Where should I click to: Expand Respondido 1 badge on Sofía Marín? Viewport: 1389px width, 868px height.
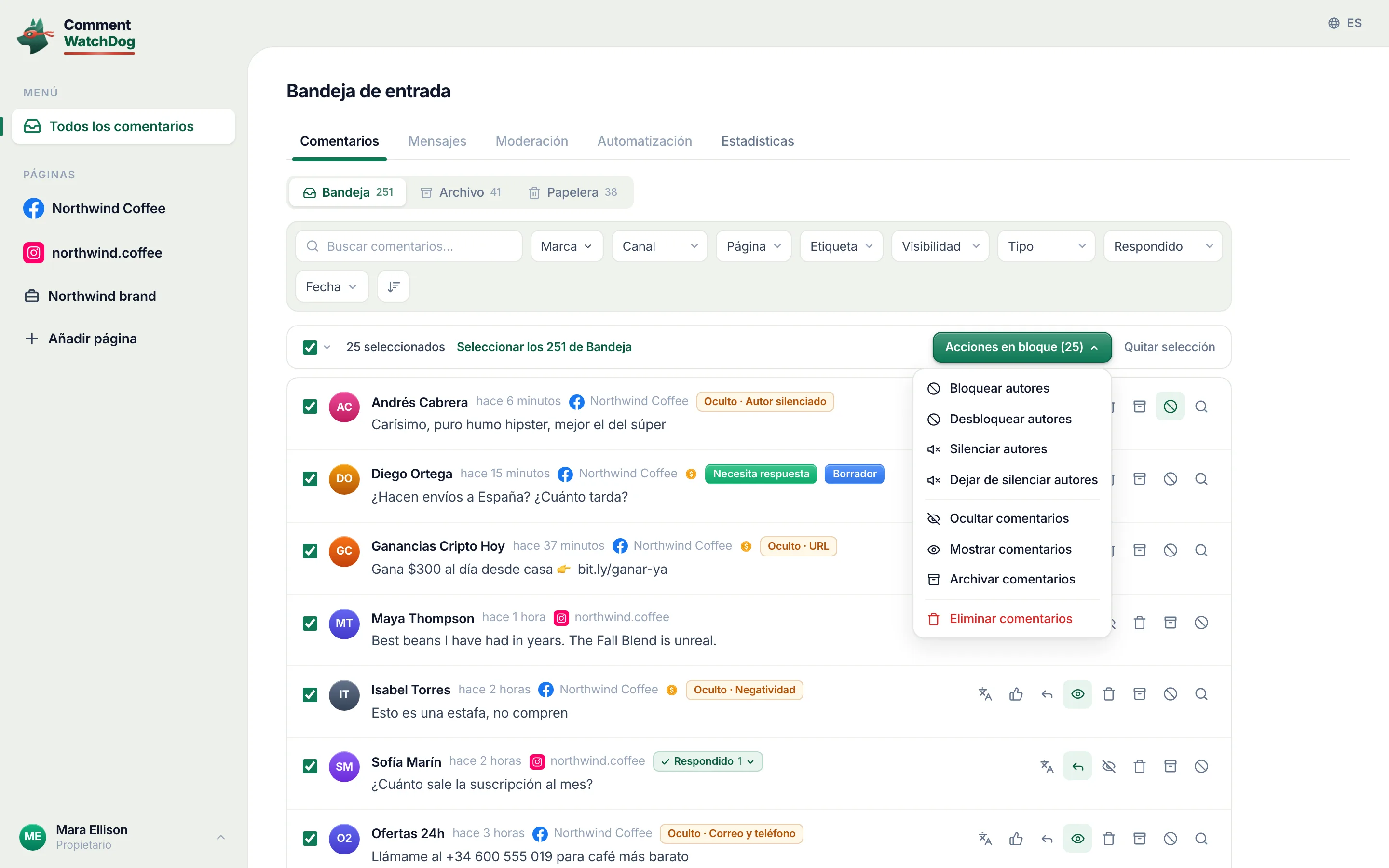708,761
